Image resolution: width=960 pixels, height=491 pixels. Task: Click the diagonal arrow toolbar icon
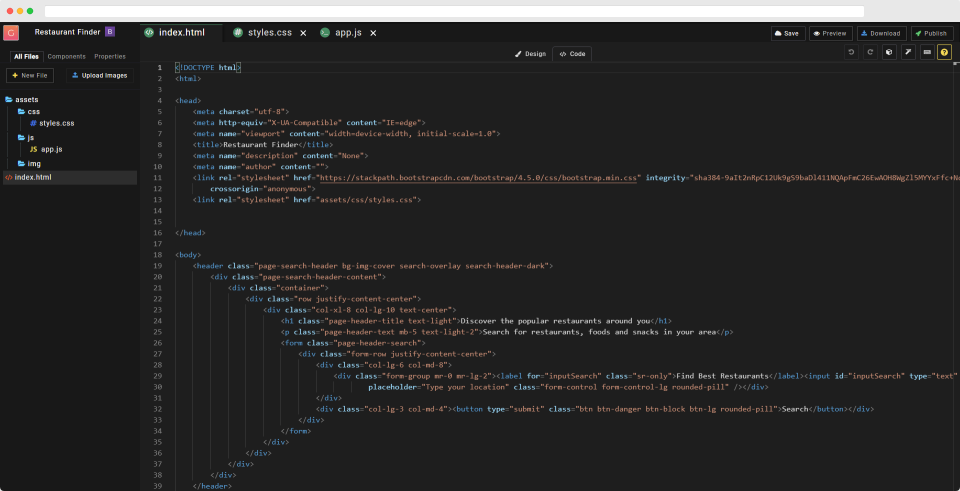coord(908,53)
